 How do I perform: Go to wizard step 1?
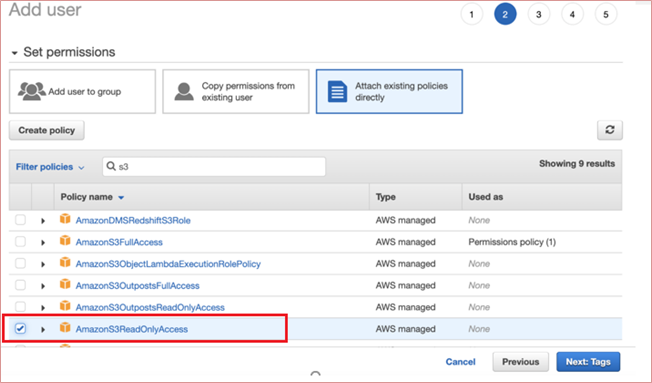472,15
